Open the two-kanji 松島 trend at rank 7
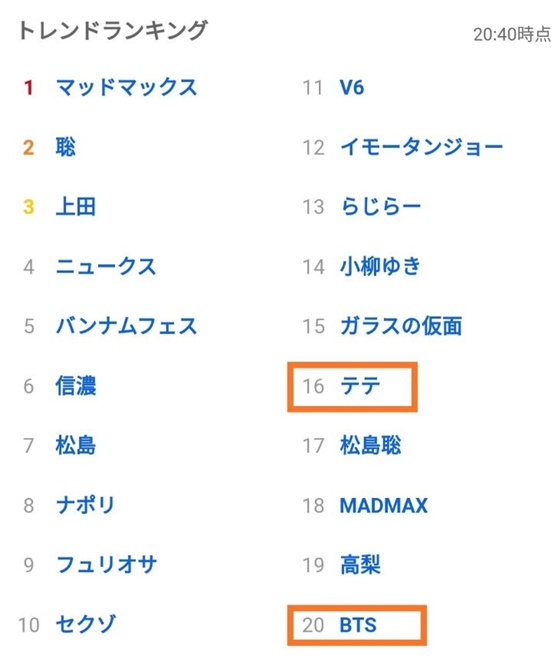 point(75,446)
